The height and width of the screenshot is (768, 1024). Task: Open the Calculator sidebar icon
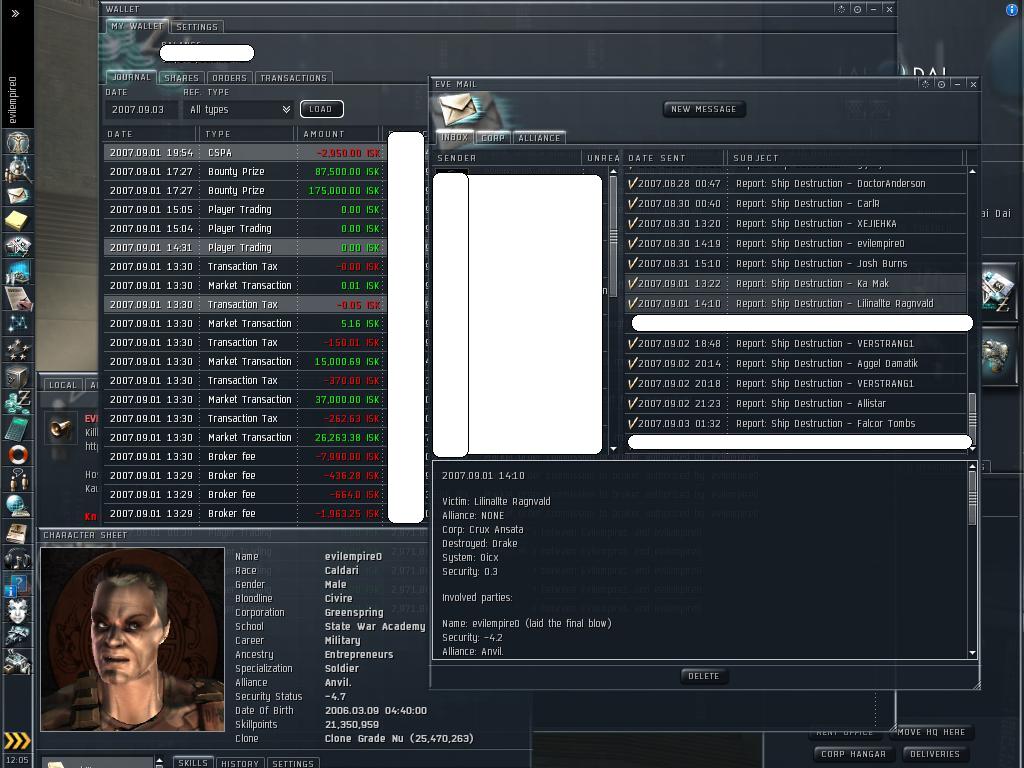click(18, 428)
